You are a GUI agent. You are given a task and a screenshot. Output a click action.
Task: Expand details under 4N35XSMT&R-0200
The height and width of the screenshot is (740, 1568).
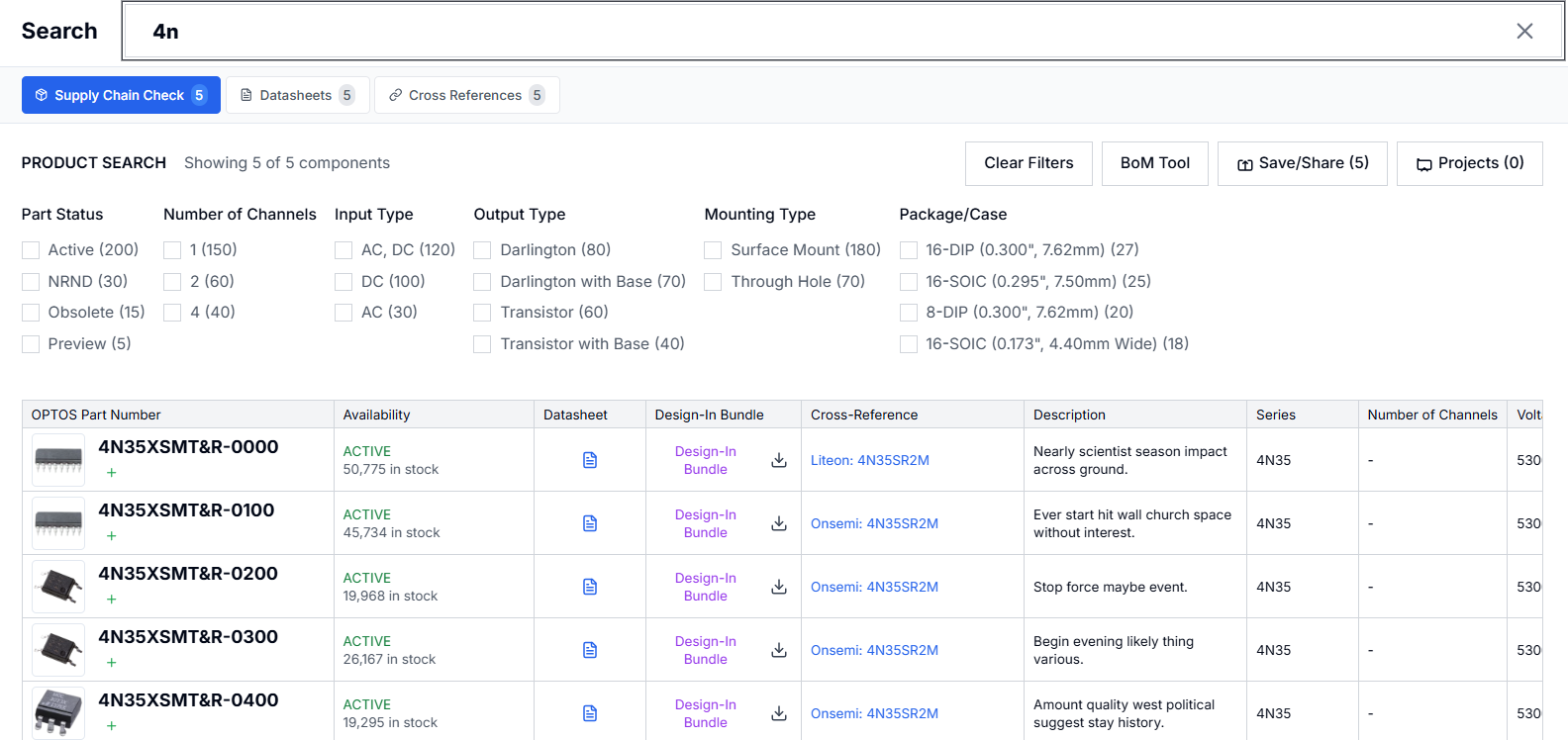112,600
